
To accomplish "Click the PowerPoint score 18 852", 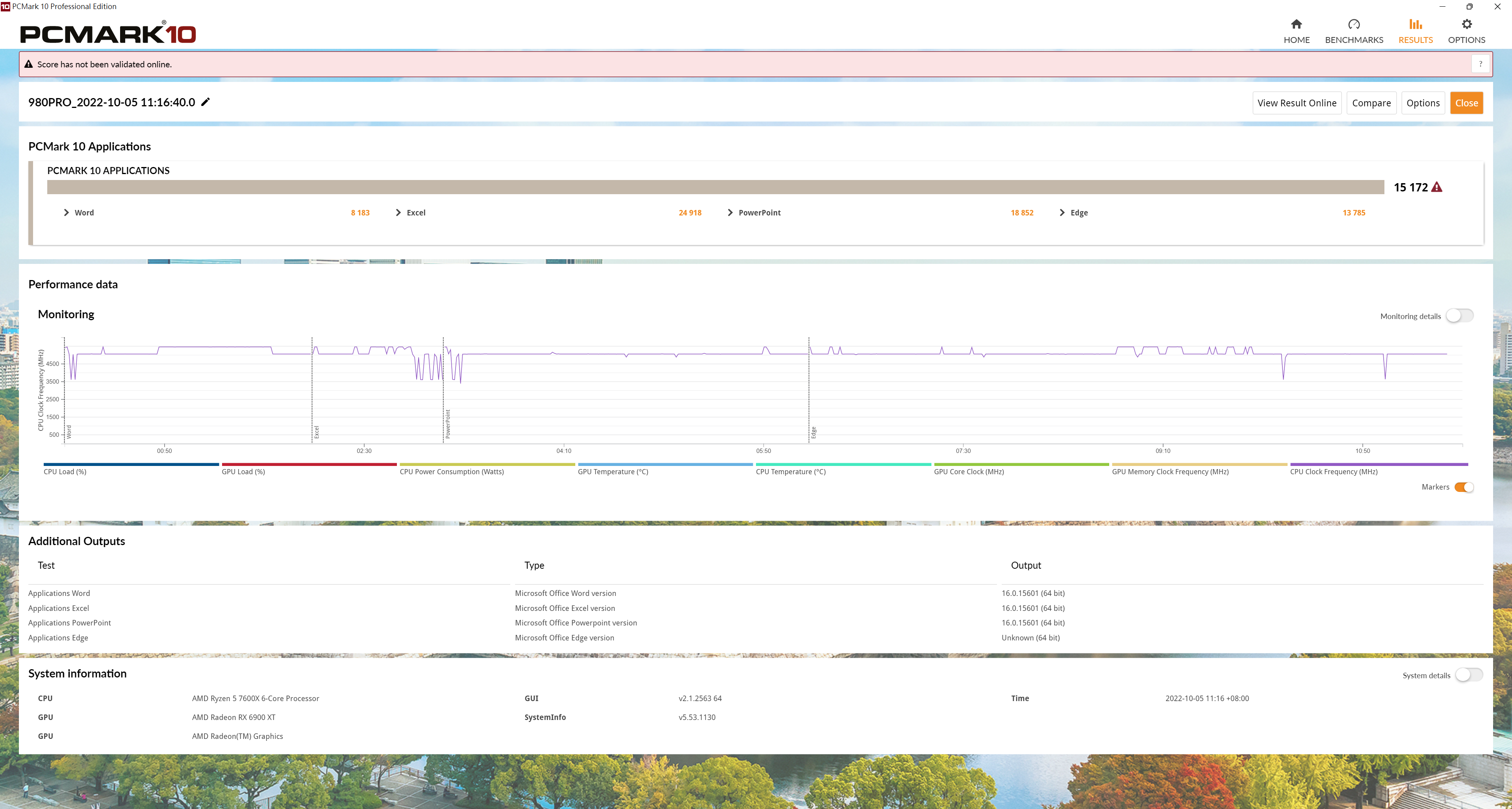I will 1022,213.
